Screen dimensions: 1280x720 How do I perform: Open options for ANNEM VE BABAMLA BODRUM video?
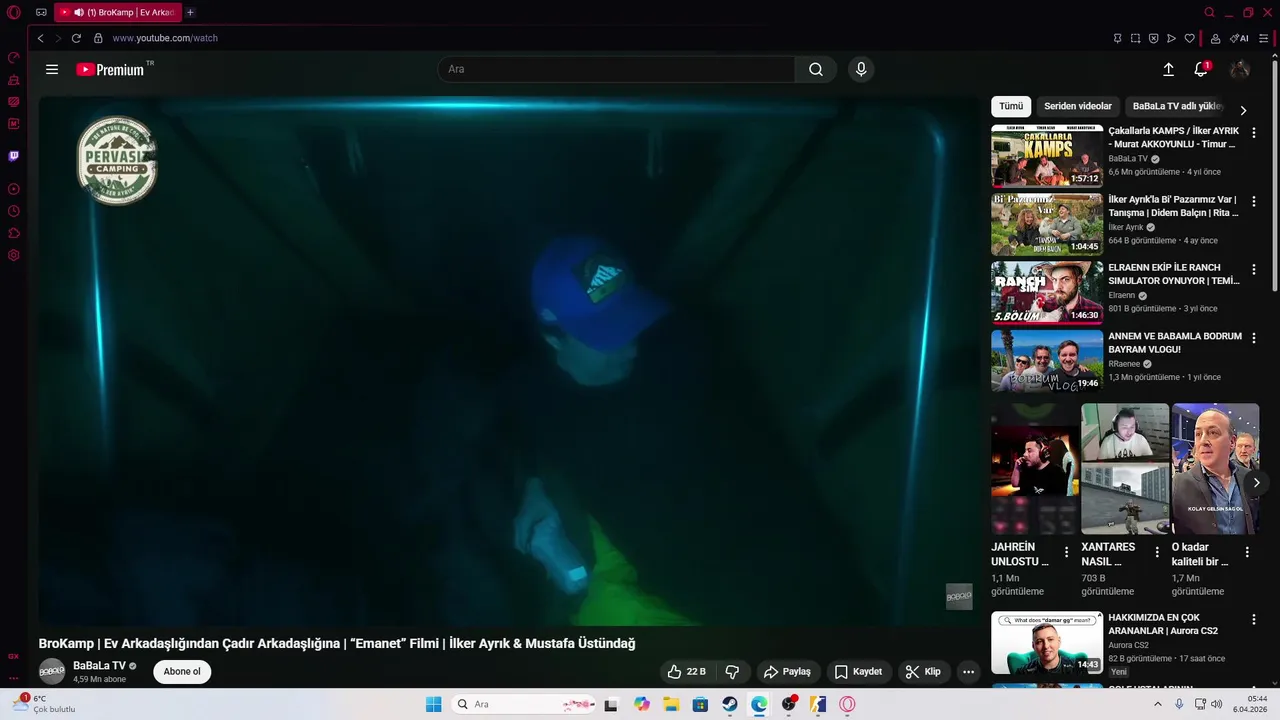click(x=1254, y=338)
